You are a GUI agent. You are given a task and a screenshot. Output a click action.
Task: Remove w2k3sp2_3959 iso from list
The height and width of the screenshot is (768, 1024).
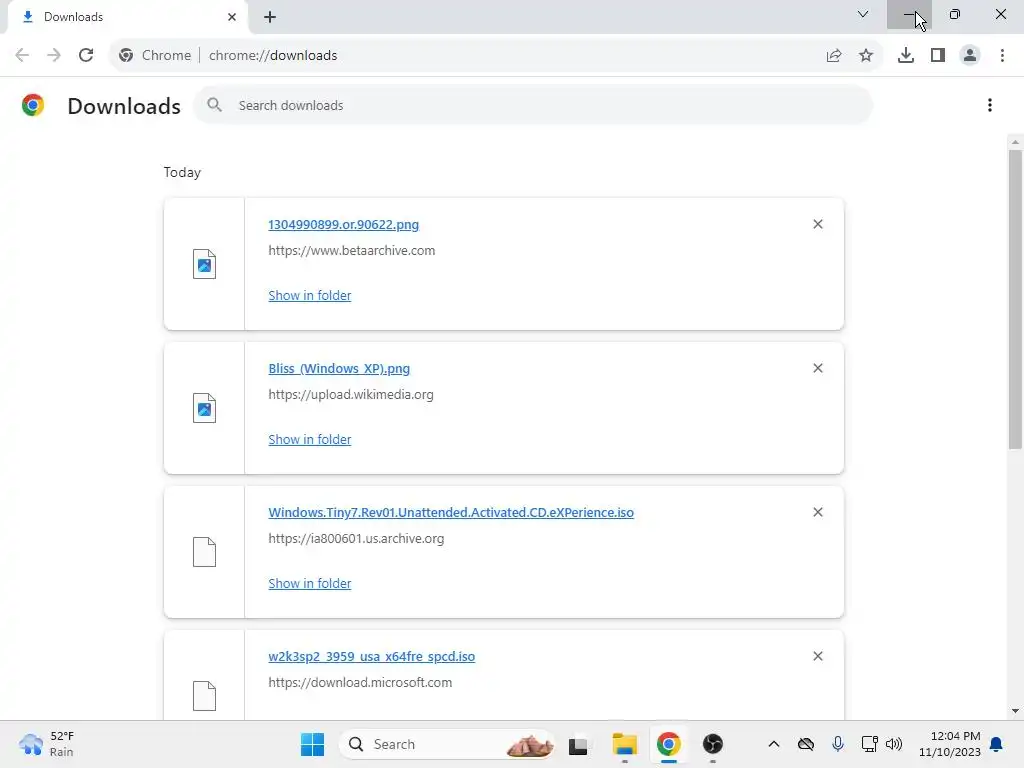coord(818,656)
